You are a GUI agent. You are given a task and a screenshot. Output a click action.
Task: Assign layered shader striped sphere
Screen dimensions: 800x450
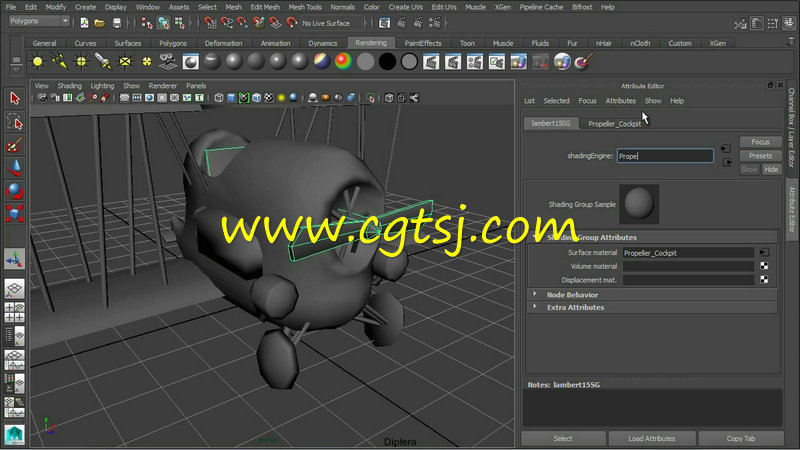[321, 62]
